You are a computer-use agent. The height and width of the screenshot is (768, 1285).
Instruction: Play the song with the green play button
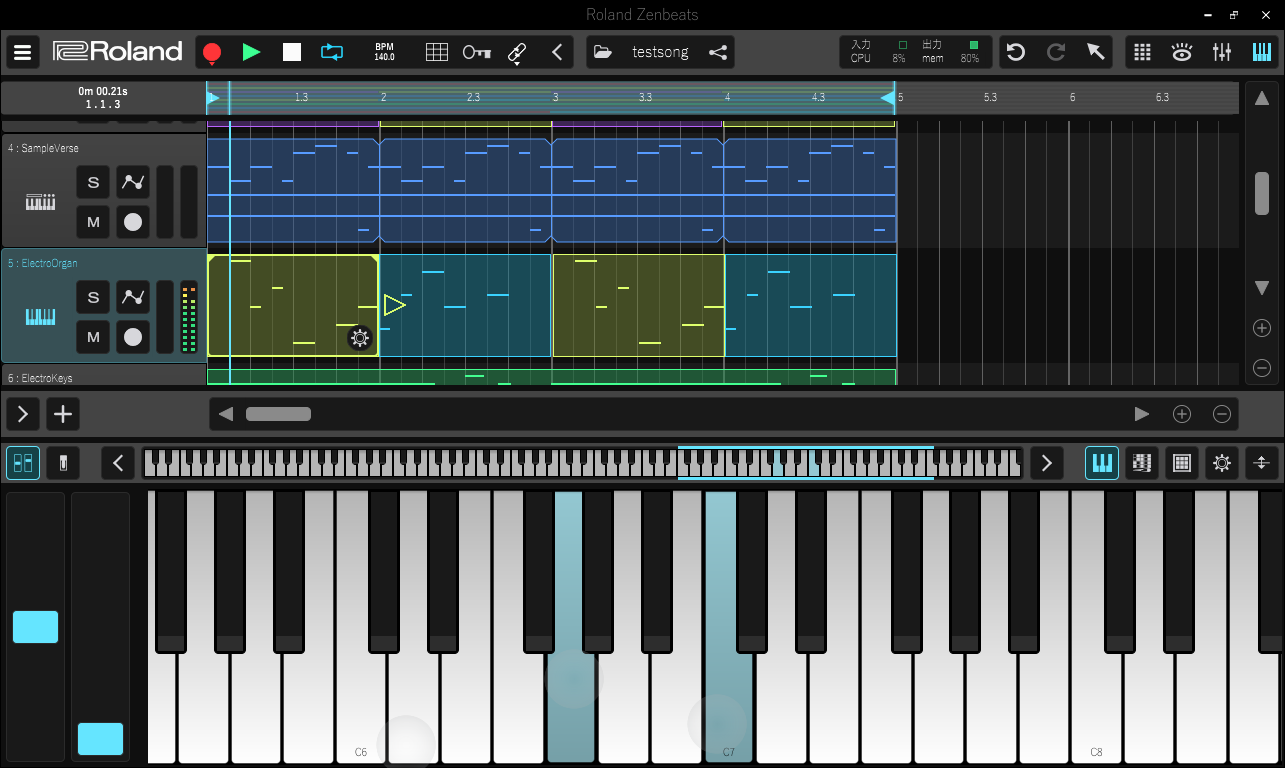tap(251, 52)
